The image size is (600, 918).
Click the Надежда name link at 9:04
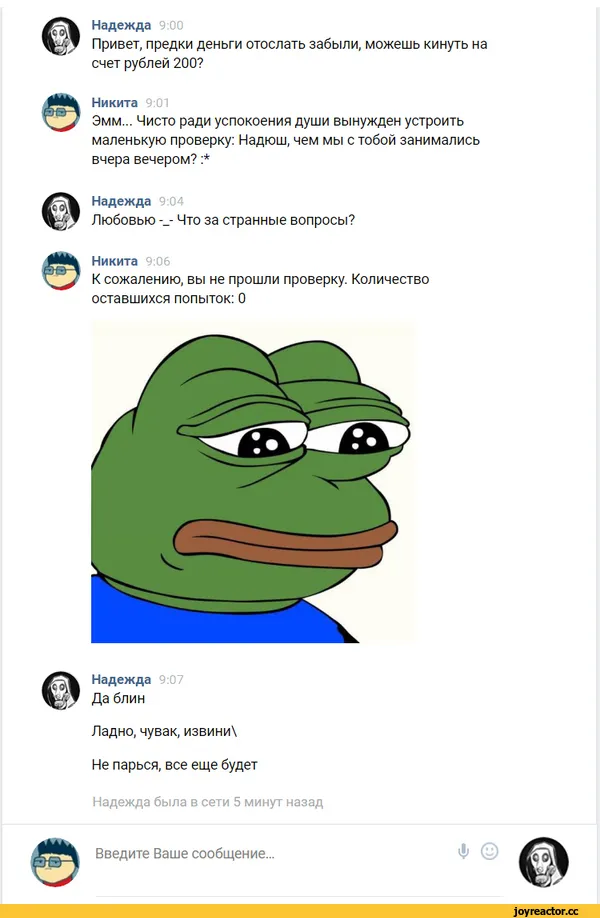click(121, 201)
